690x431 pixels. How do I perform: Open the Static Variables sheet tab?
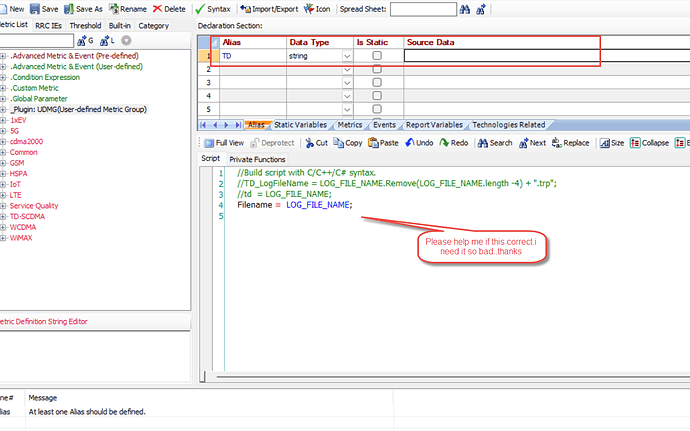[x=301, y=125]
